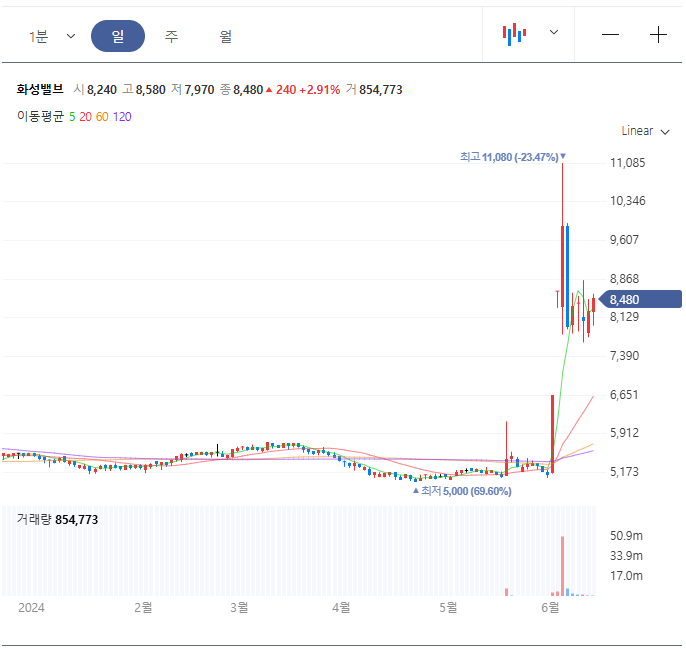
Task: Toggle the 60-day moving average line
Action: click(102, 117)
